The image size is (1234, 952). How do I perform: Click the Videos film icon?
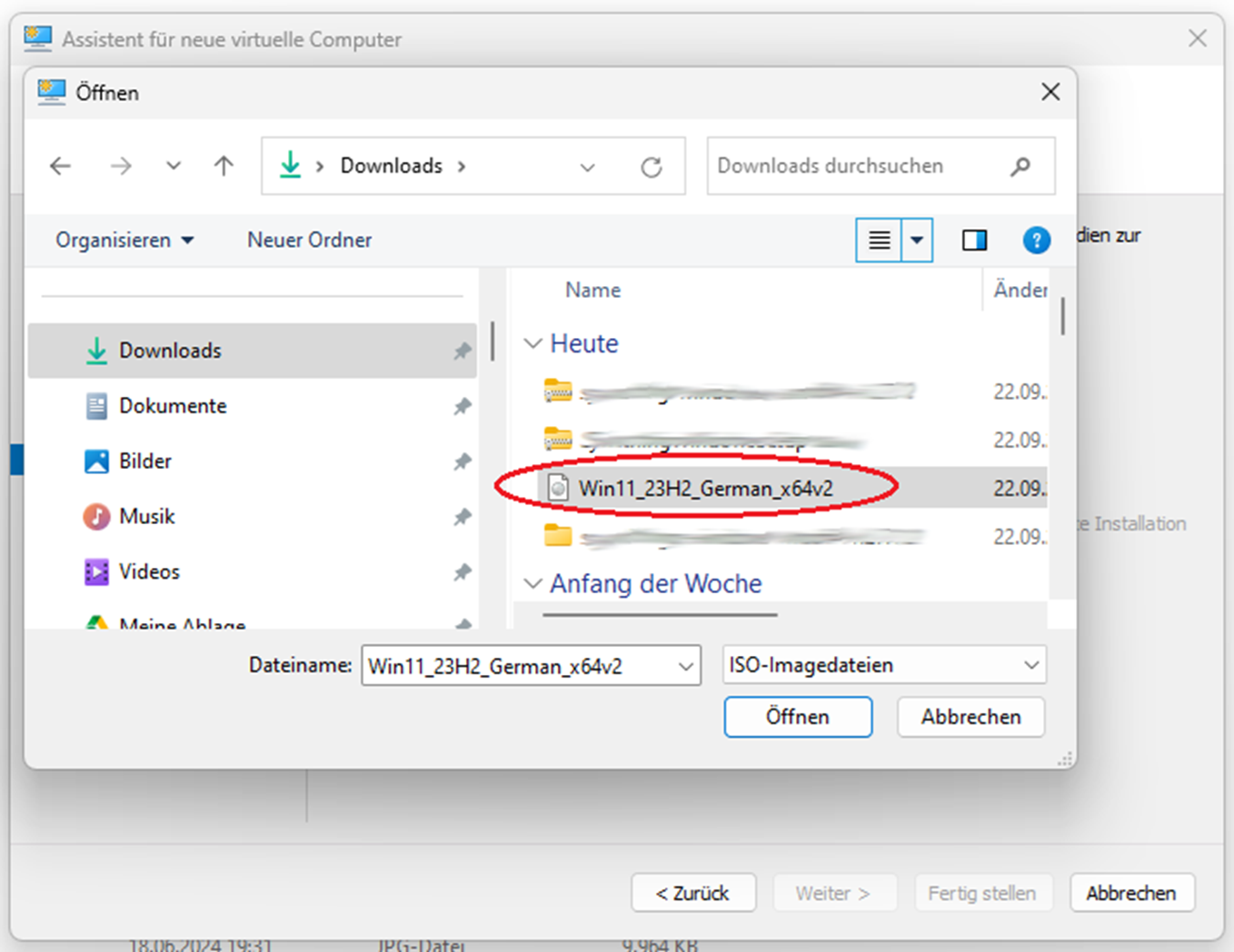pos(96,572)
